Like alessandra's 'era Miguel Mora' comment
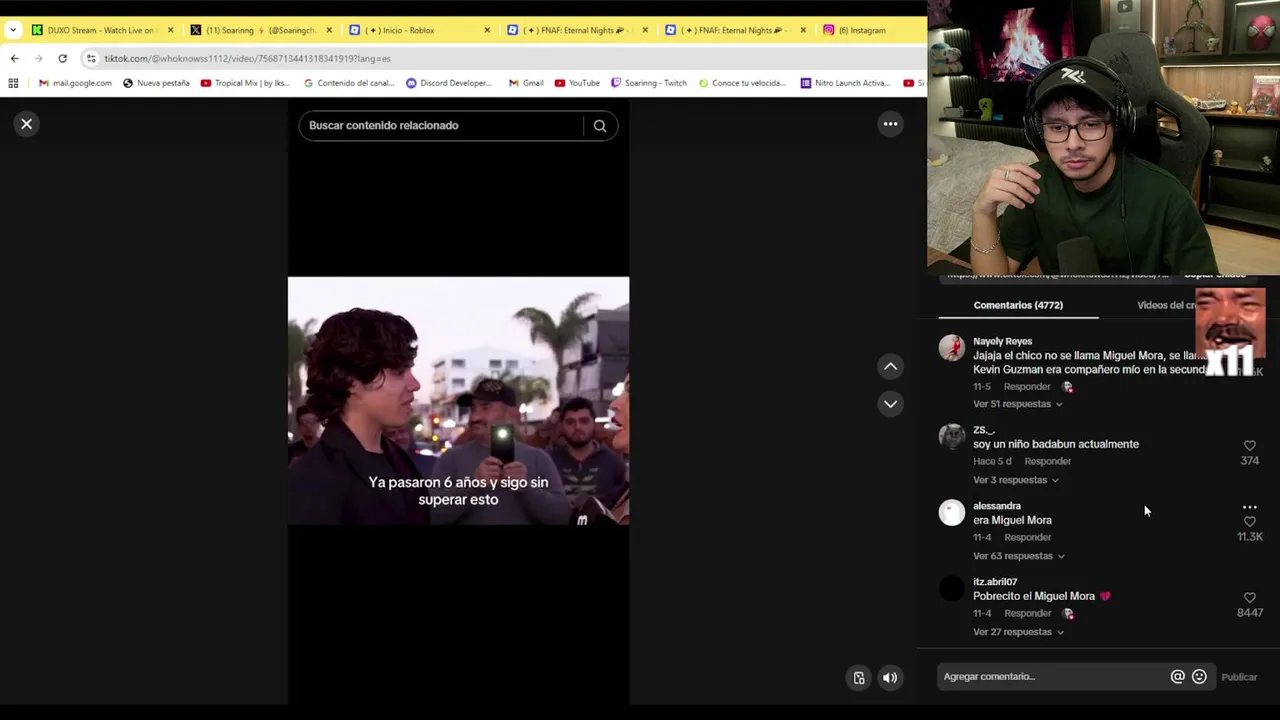This screenshot has width=1280, height=720. pos(1250,522)
